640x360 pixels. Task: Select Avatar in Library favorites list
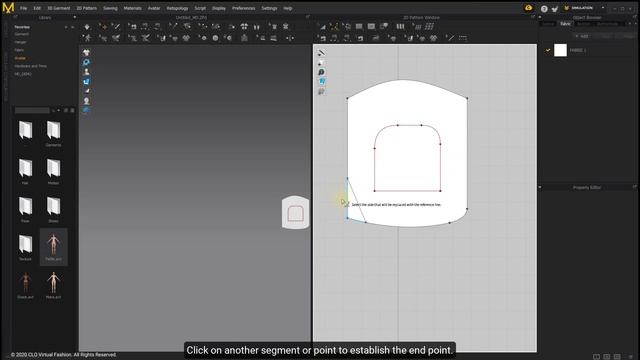click(20, 58)
